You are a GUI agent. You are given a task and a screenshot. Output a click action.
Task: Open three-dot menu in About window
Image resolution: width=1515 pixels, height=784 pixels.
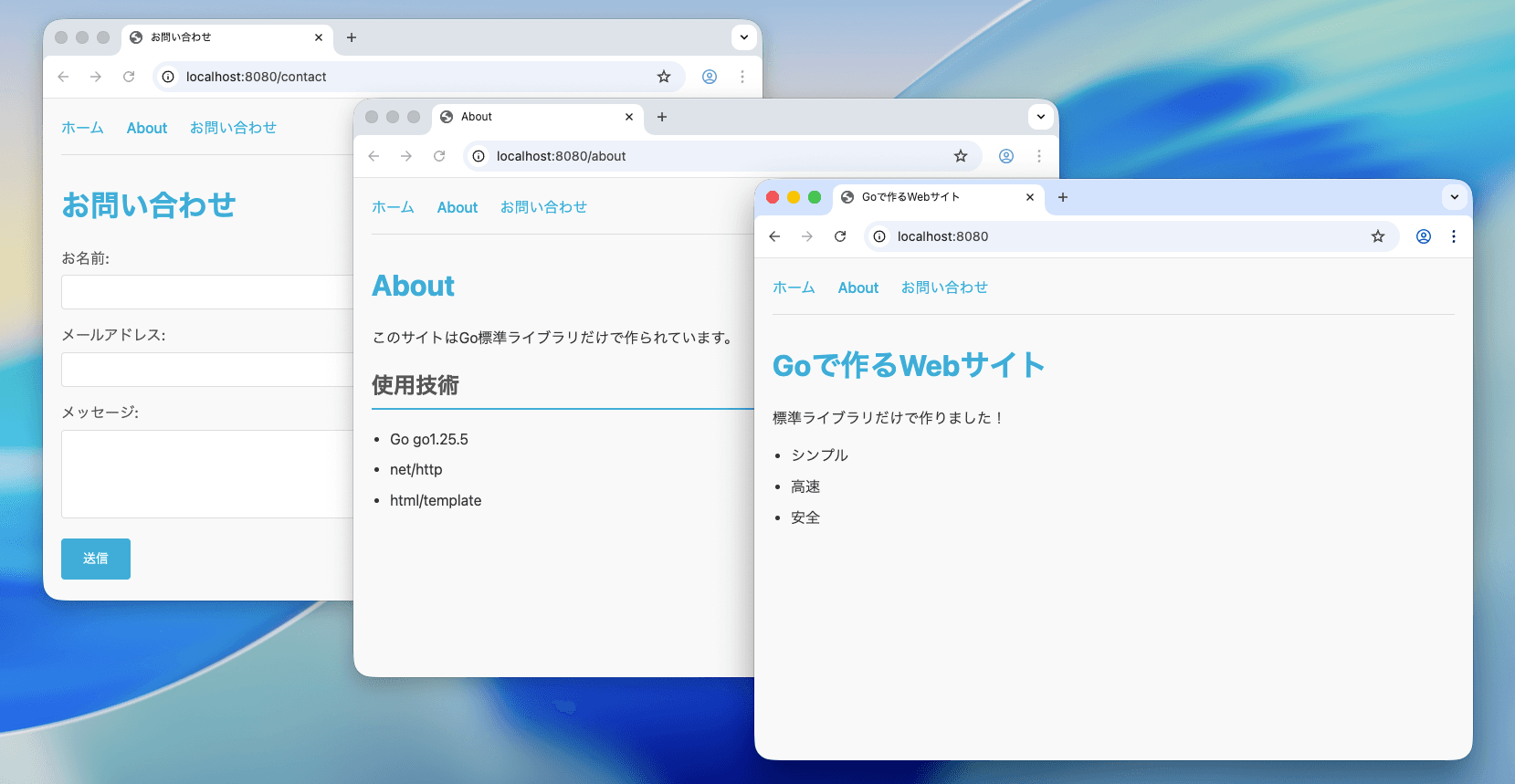(x=1039, y=156)
